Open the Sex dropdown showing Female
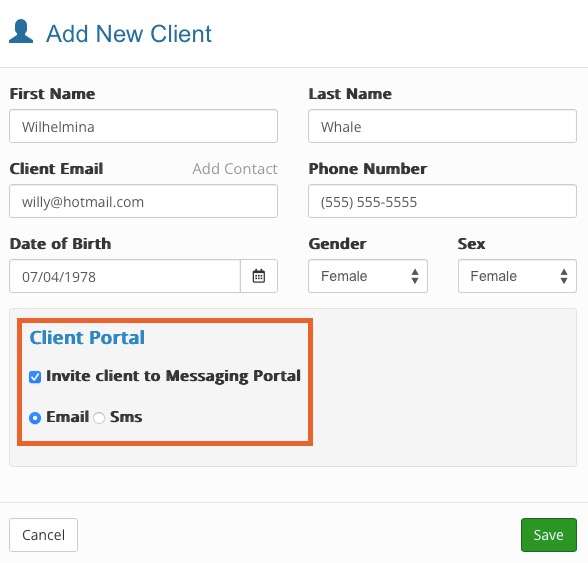 click(x=517, y=276)
